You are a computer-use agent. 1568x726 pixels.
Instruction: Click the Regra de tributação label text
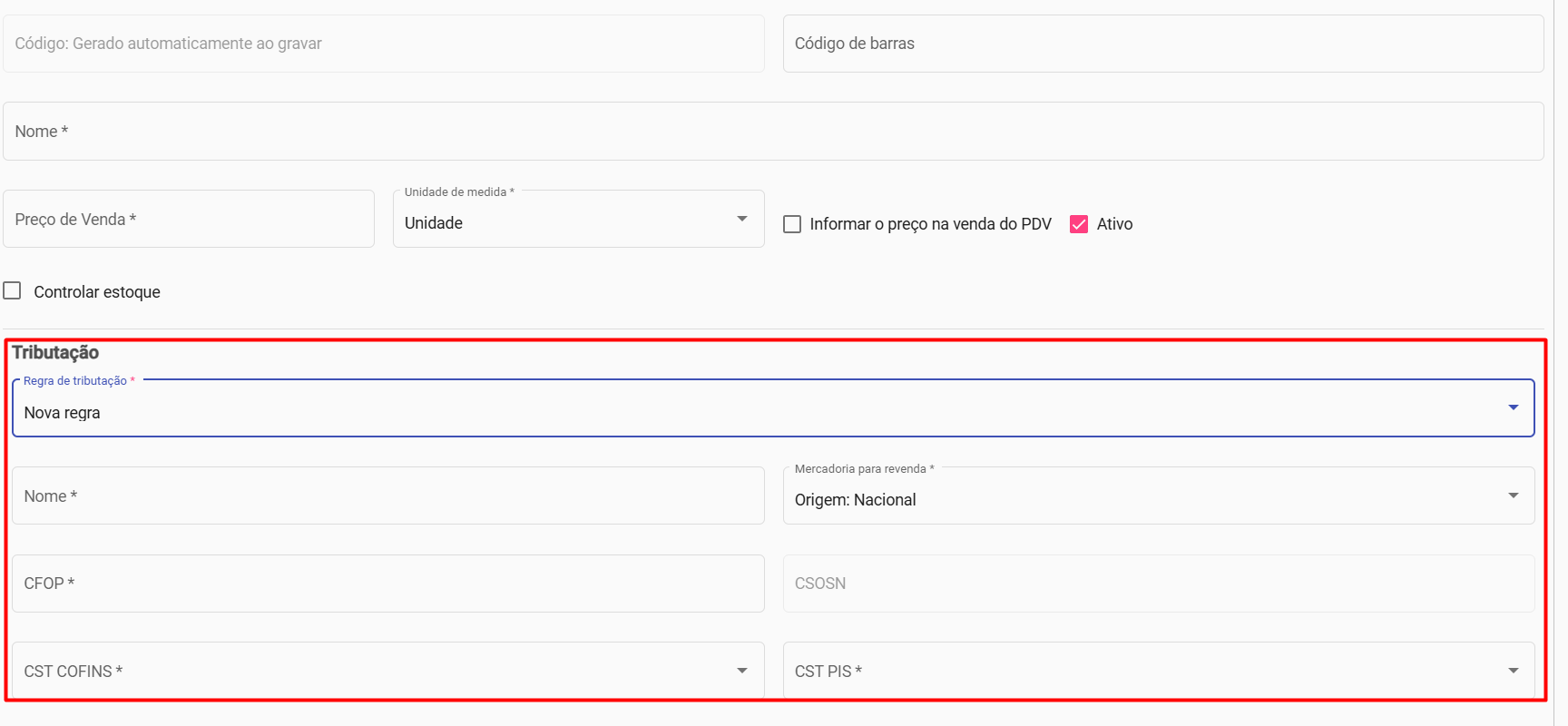tap(75, 381)
